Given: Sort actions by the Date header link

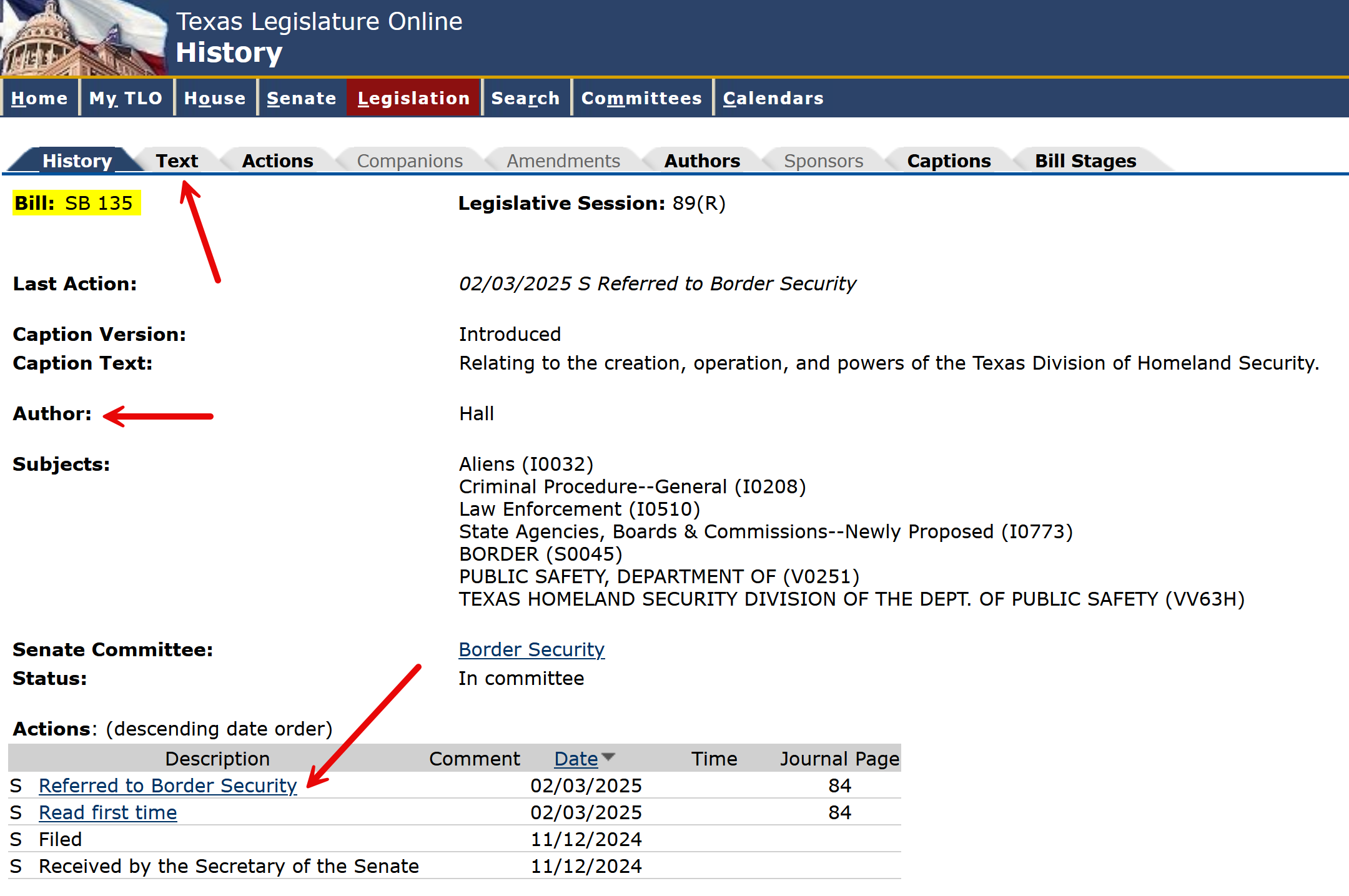Looking at the screenshot, I should 576,759.
